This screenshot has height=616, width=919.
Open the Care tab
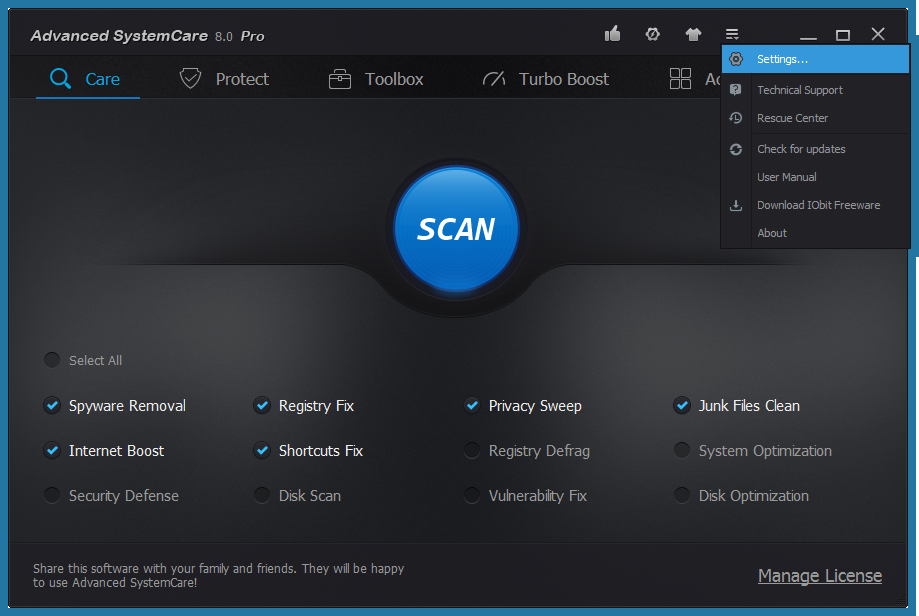coord(88,79)
